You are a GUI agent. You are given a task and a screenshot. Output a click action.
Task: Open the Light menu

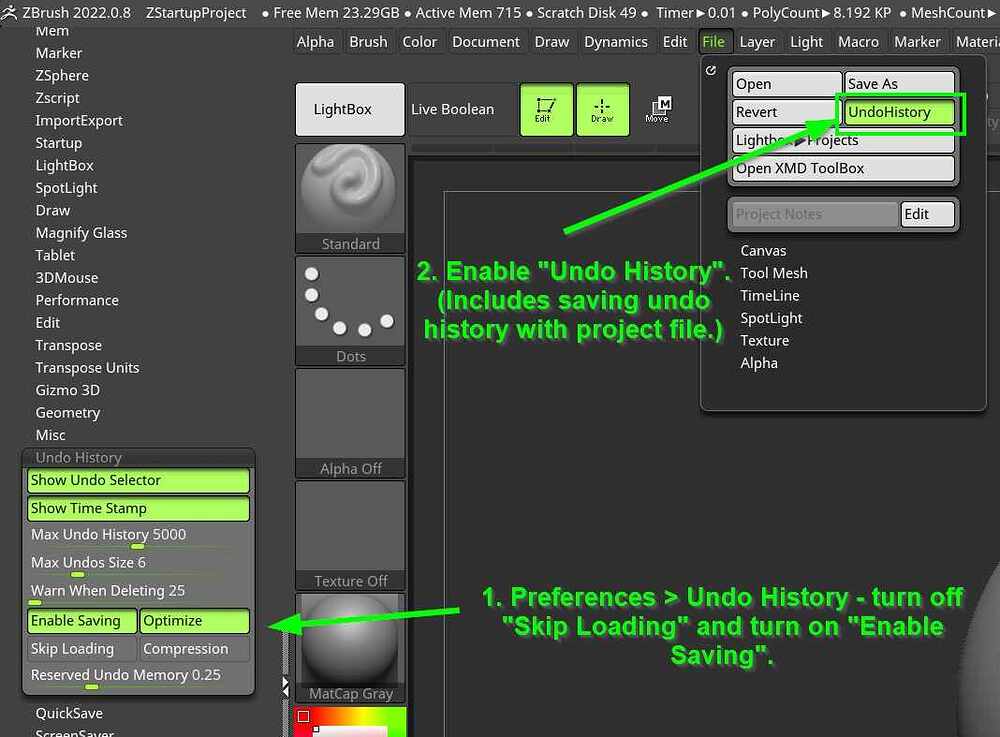(807, 42)
